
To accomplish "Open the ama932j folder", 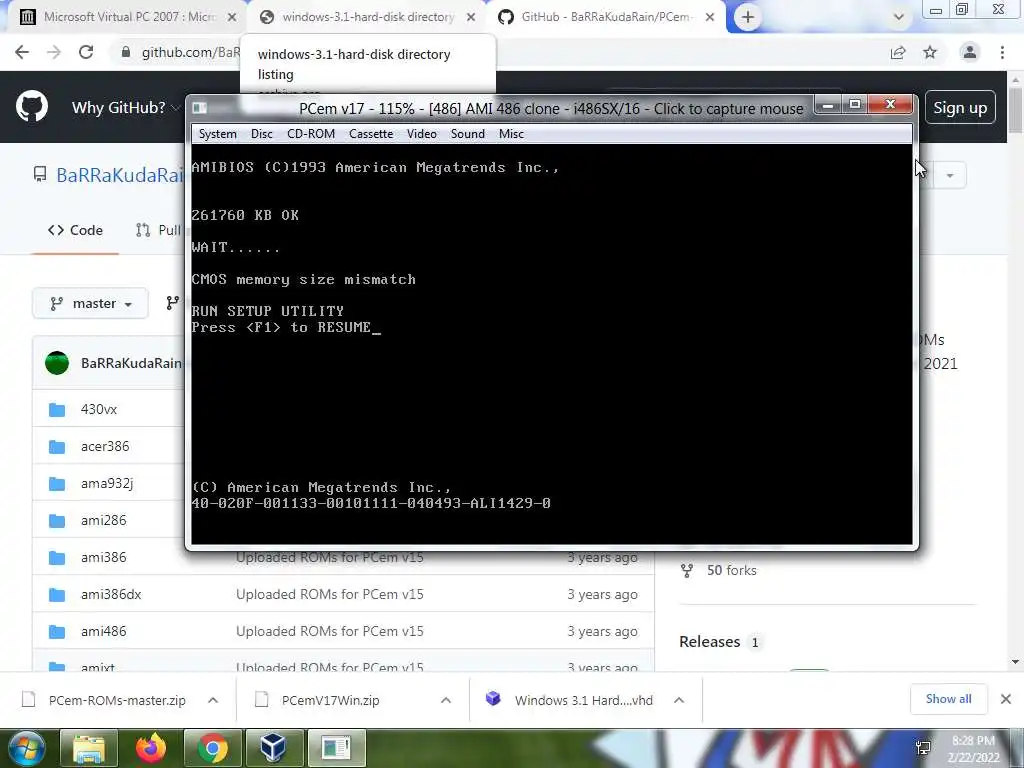I will pos(107,483).
